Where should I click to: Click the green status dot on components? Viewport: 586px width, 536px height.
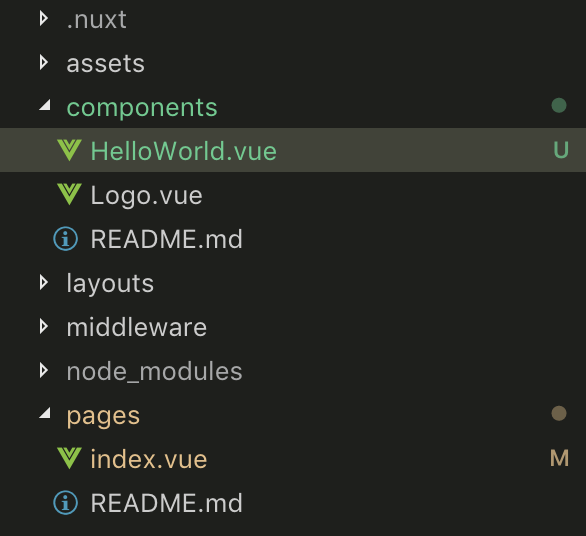tap(559, 105)
